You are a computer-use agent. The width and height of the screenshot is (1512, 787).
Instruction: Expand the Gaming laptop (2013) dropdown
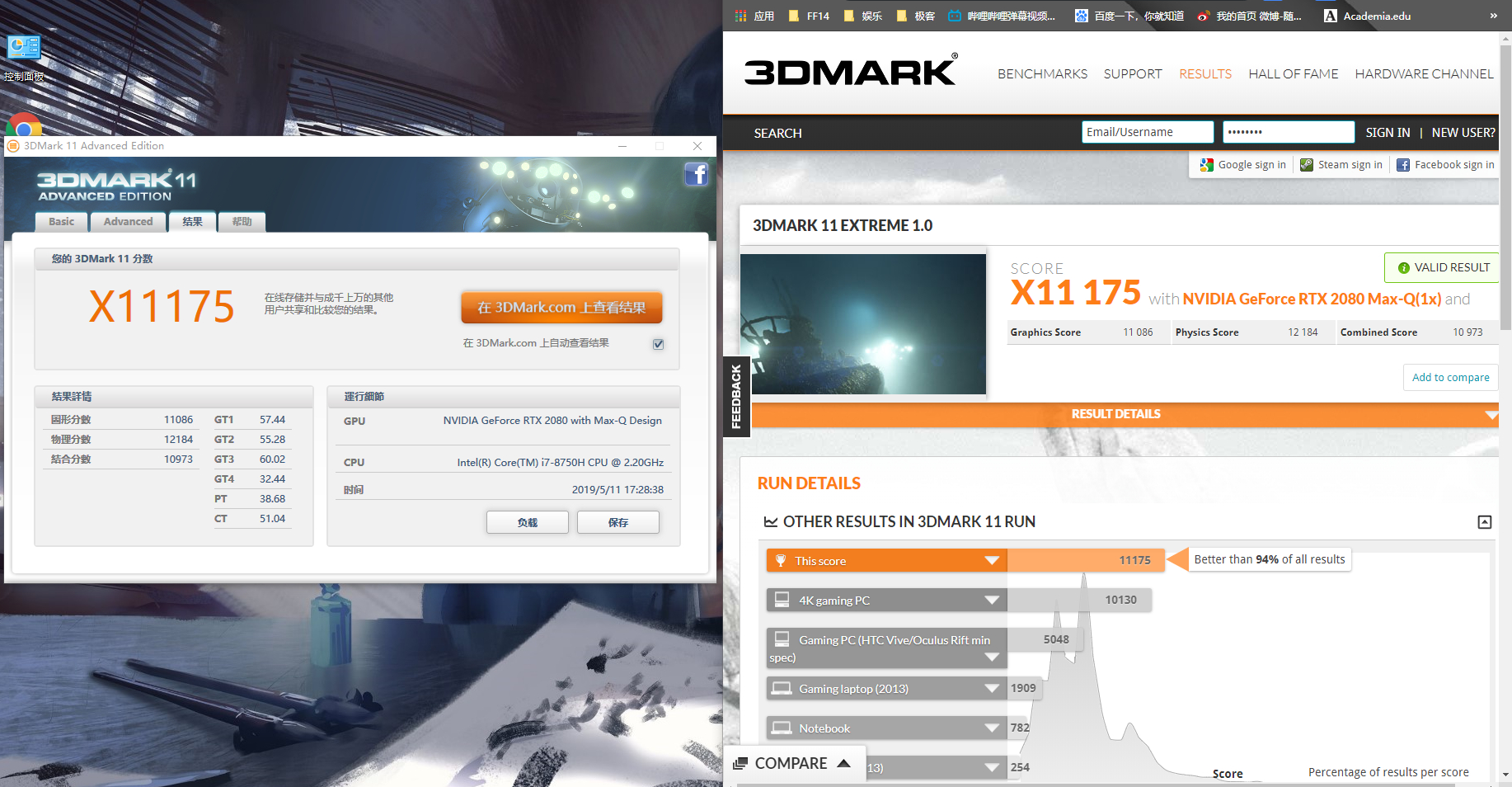(992, 689)
